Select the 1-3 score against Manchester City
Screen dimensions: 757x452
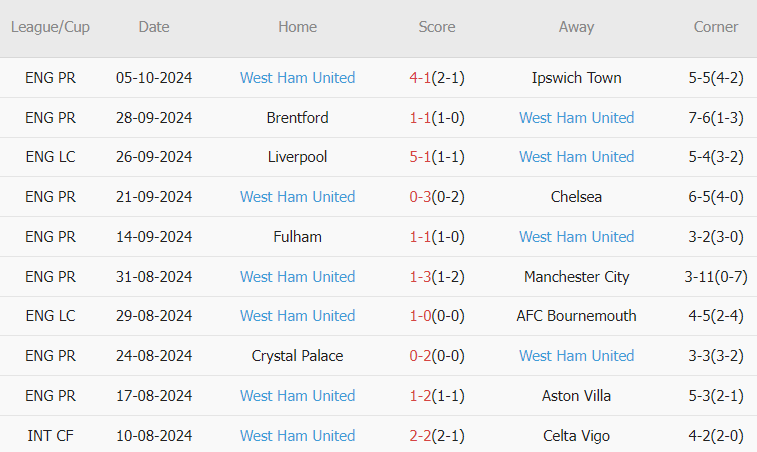coord(420,277)
